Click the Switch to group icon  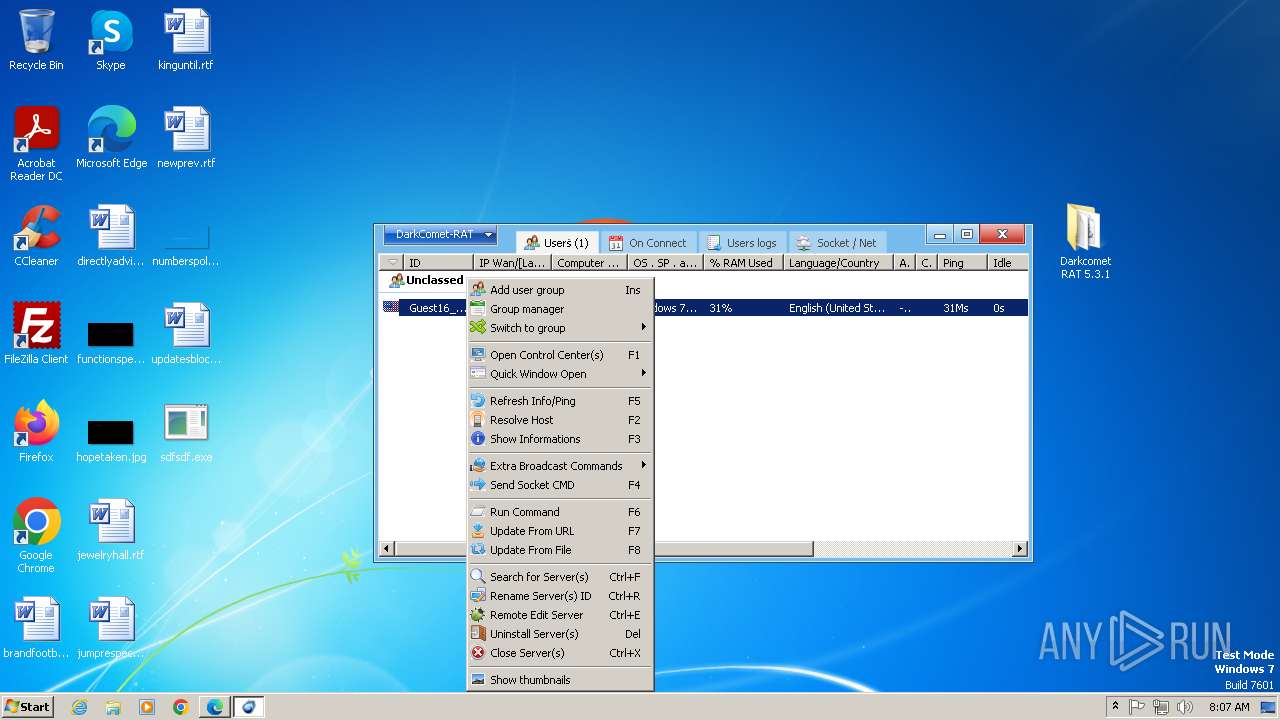click(478, 328)
